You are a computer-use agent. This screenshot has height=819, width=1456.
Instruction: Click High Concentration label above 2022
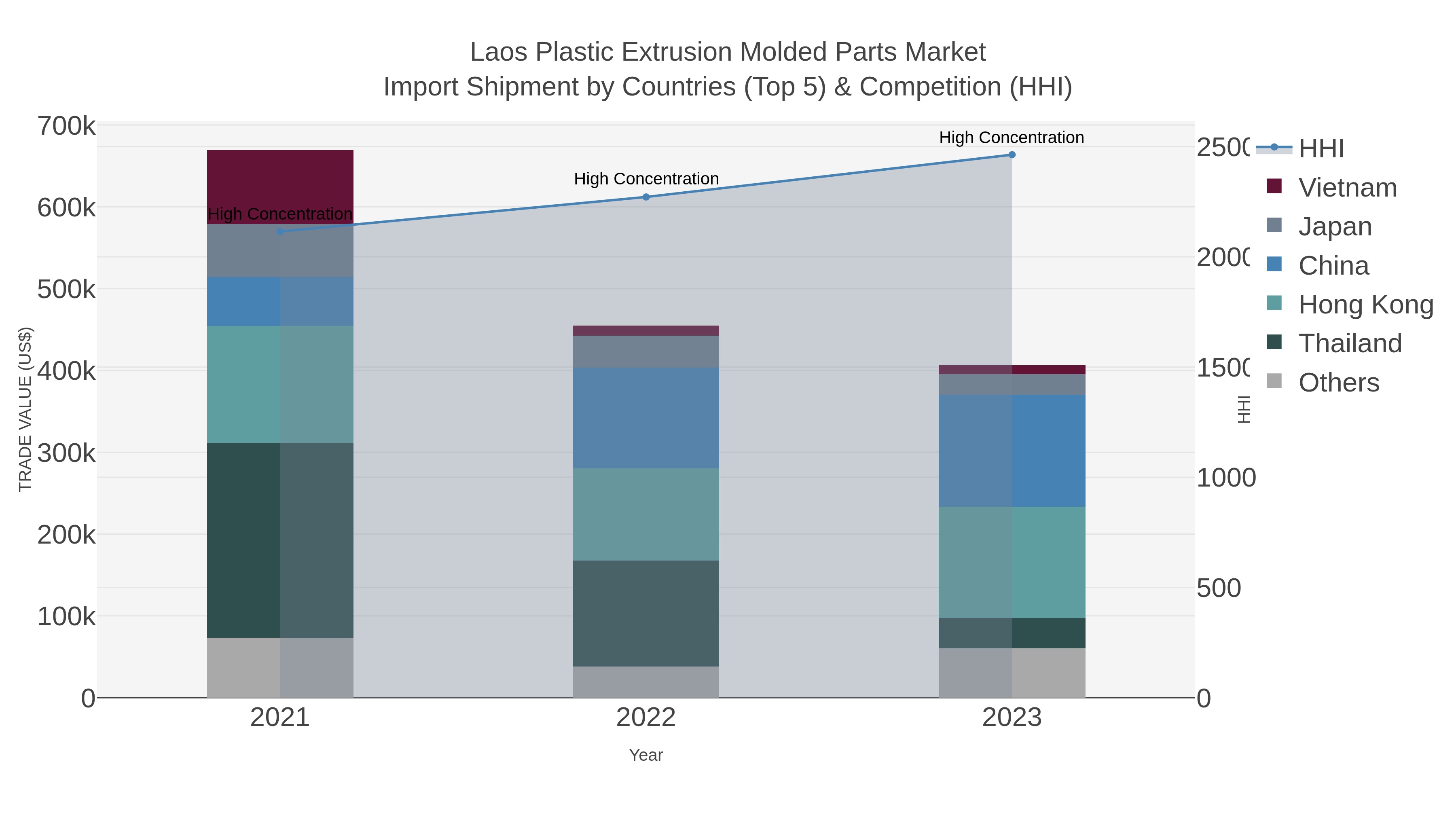coord(646,179)
